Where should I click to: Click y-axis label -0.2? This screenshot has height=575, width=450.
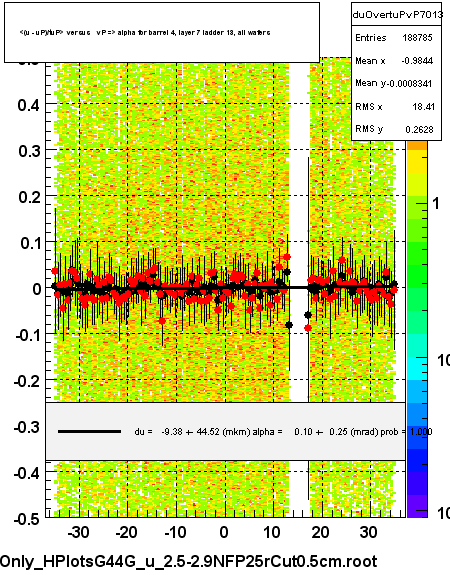(26, 381)
